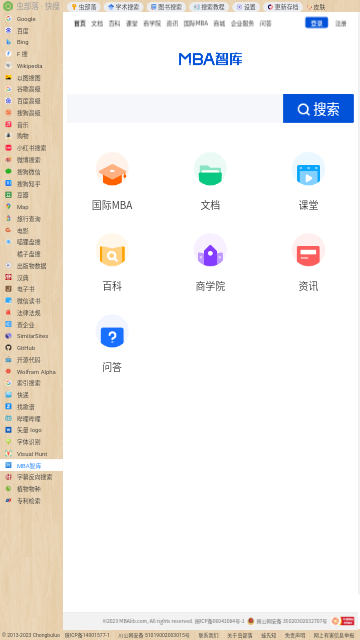Open the 课堂 video player icon
This screenshot has width=360, height=640.
[x=308, y=169]
